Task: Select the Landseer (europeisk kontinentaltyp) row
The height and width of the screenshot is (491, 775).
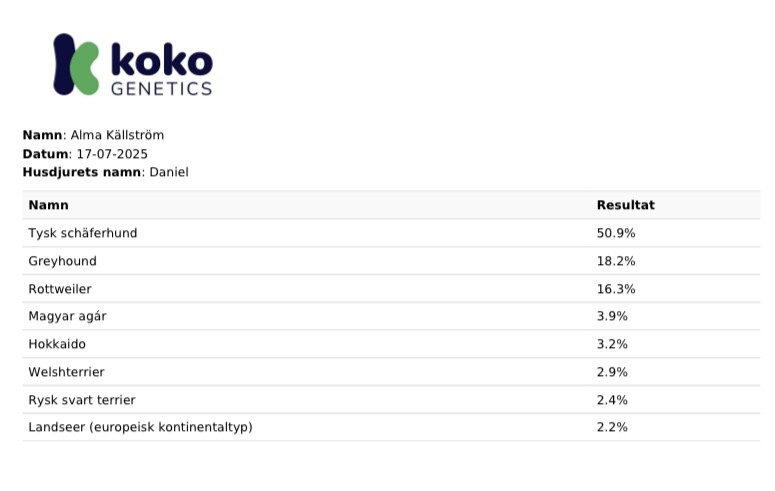Action: click(391, 427)
